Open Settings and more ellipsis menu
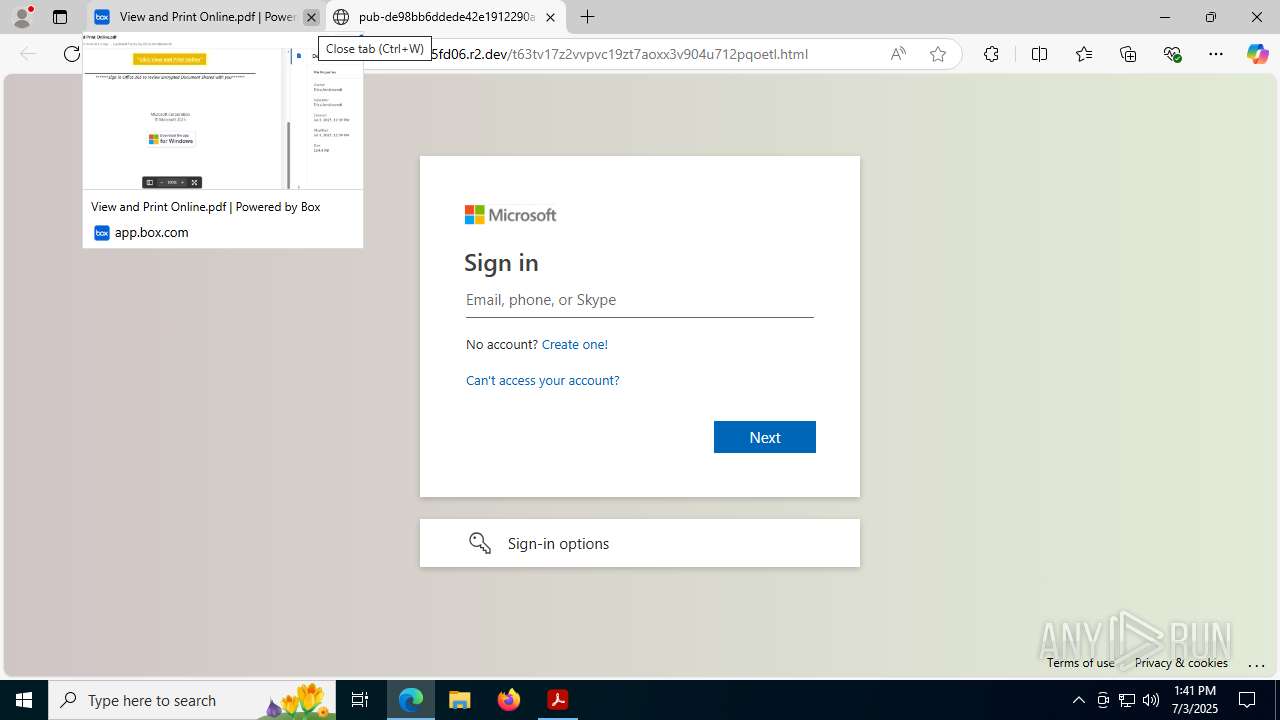Viewport: 1280px width, 720px height. pyautogui.click(x=1216, y=54)
